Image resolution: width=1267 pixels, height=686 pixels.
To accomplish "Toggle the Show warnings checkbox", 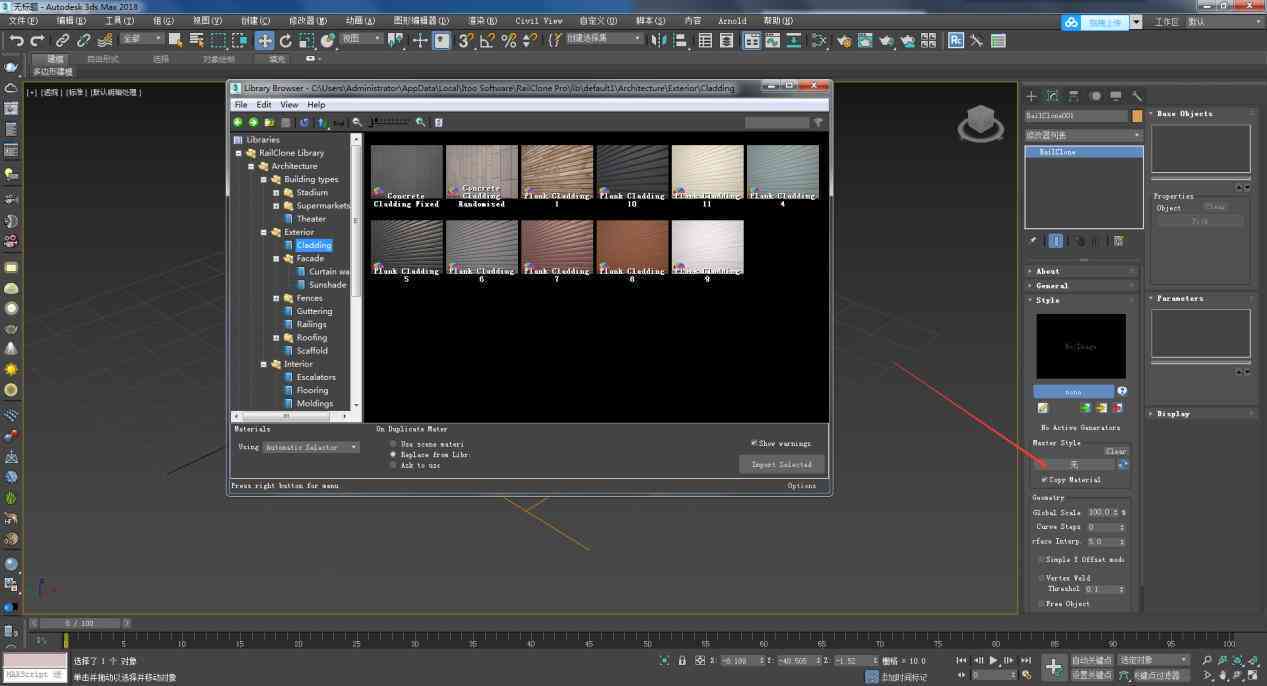I will tap(754, 443).
